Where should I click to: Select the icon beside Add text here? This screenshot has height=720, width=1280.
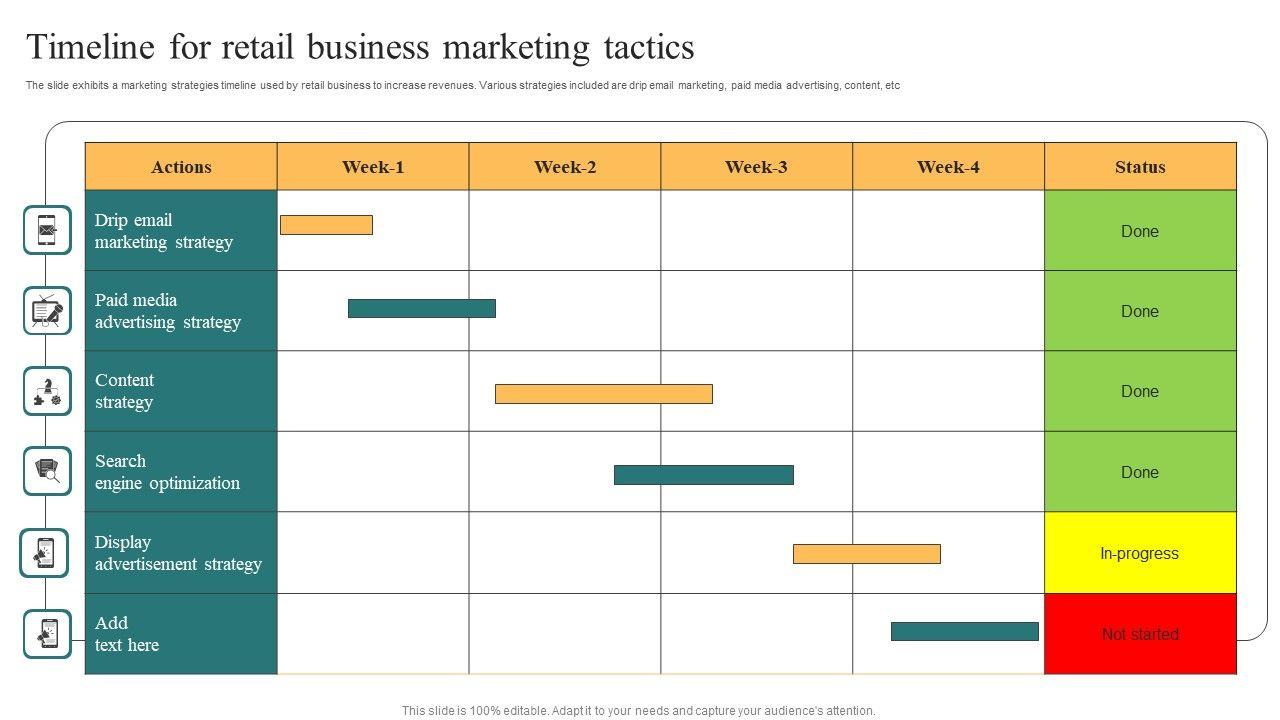click(x=48, y=634)
